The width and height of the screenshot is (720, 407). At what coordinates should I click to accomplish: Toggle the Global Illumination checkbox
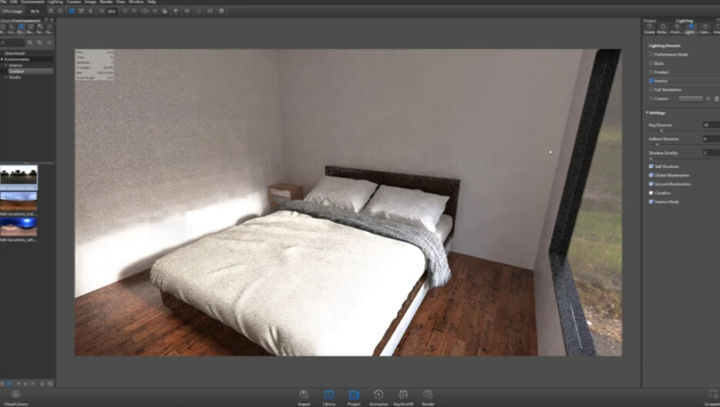tap(651, 175)
